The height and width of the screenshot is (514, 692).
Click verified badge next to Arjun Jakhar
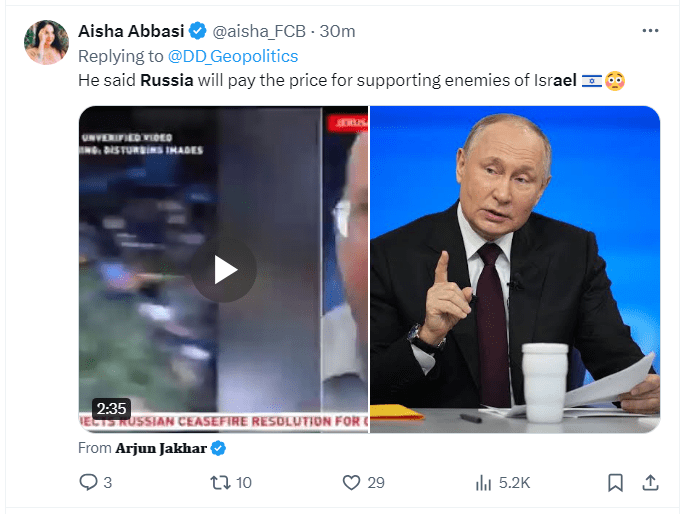click(219, 448)
